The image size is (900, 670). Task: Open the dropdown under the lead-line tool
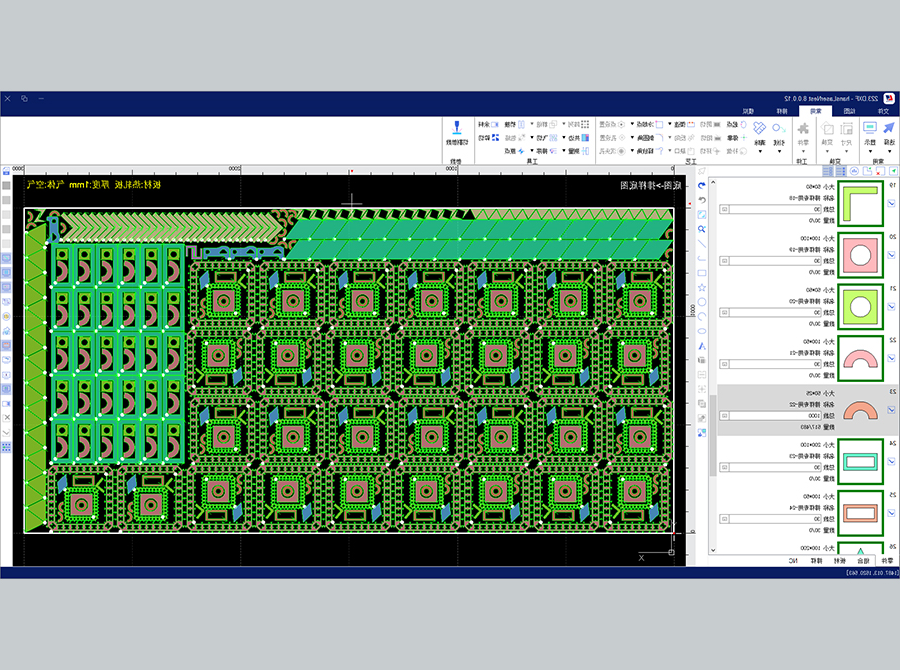point(779,152)
